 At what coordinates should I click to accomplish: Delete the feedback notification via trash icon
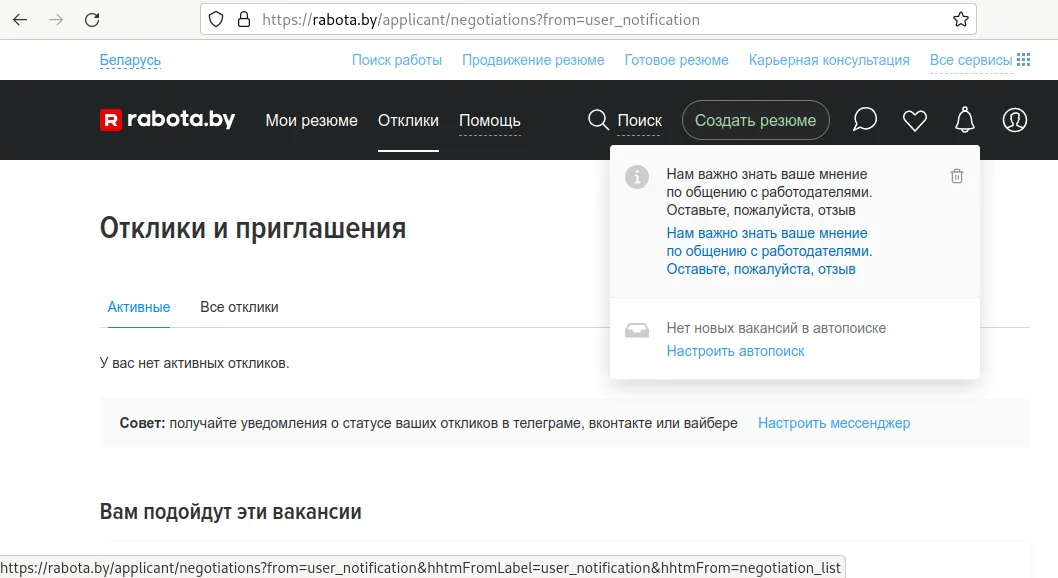pos(957,176)
